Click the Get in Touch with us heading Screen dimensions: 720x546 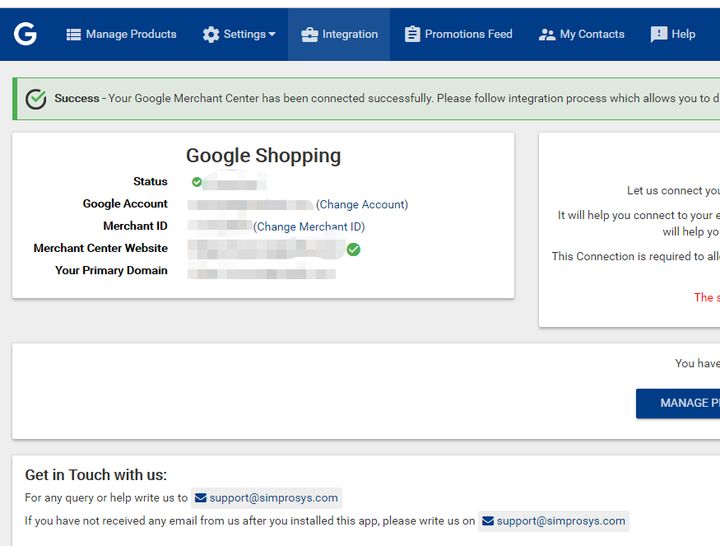(96, 475)
